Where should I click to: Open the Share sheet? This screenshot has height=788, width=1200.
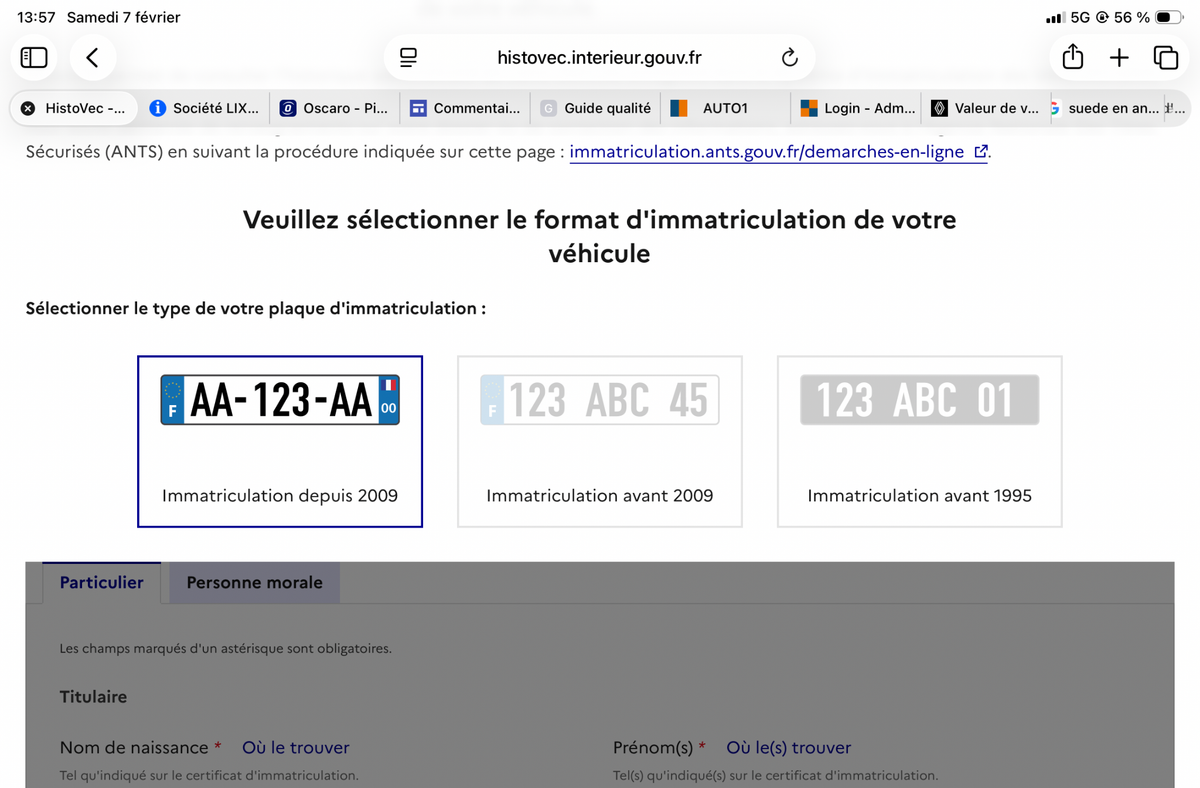pos(1071,57)
